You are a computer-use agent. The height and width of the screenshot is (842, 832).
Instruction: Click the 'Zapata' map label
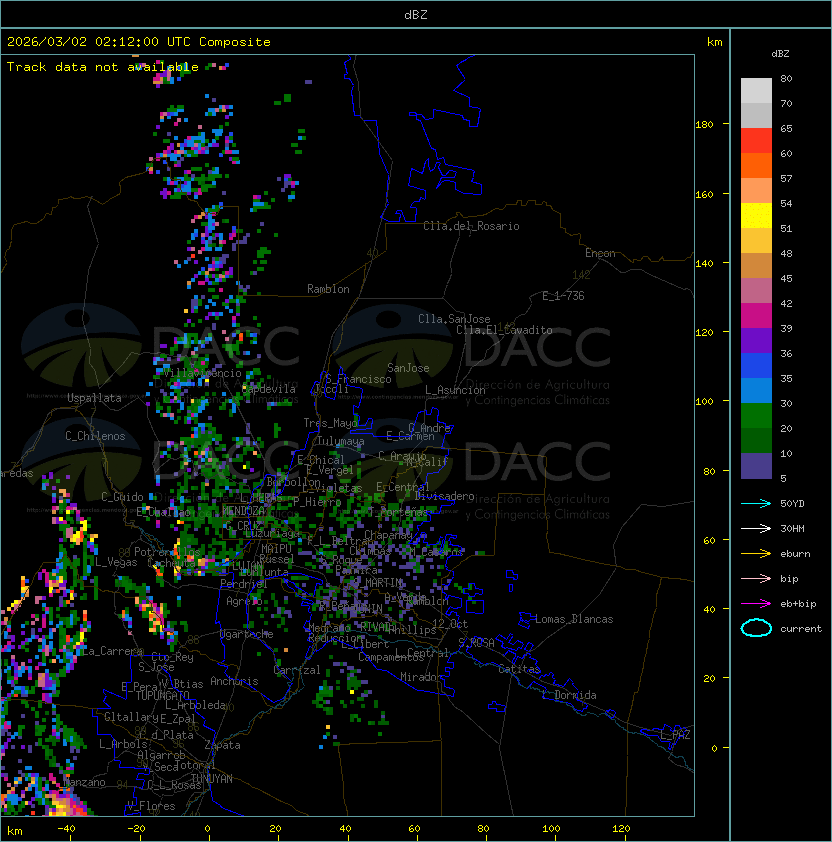coord(222,745)
